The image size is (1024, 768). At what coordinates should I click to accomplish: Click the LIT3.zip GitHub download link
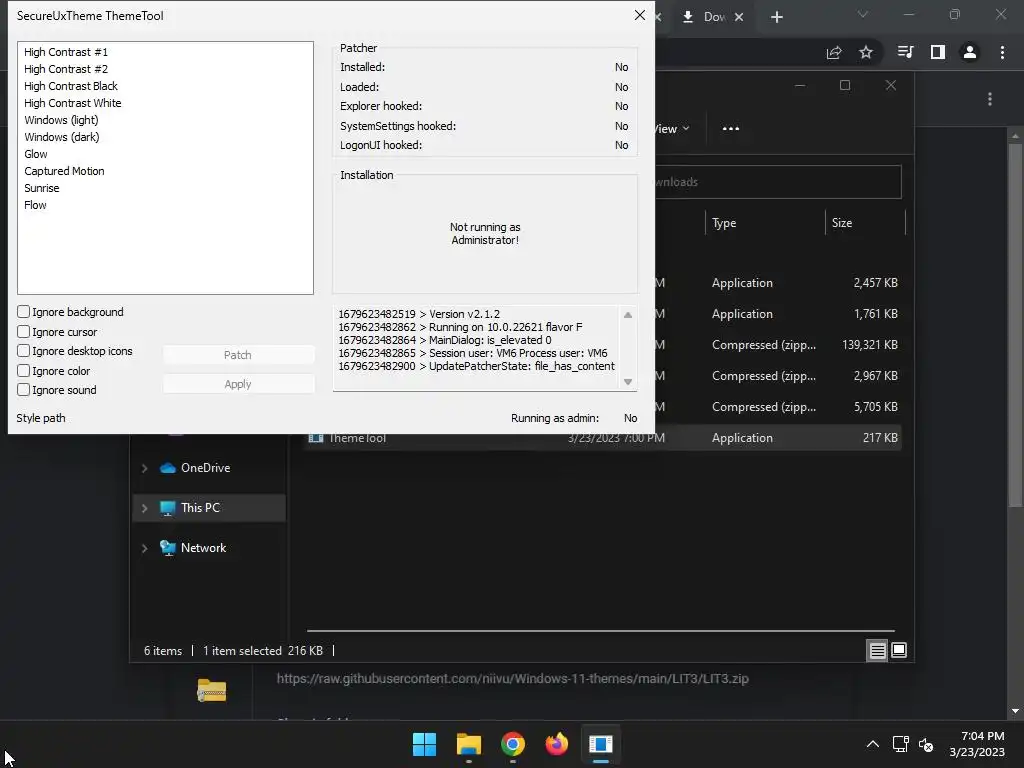[513, 679]
